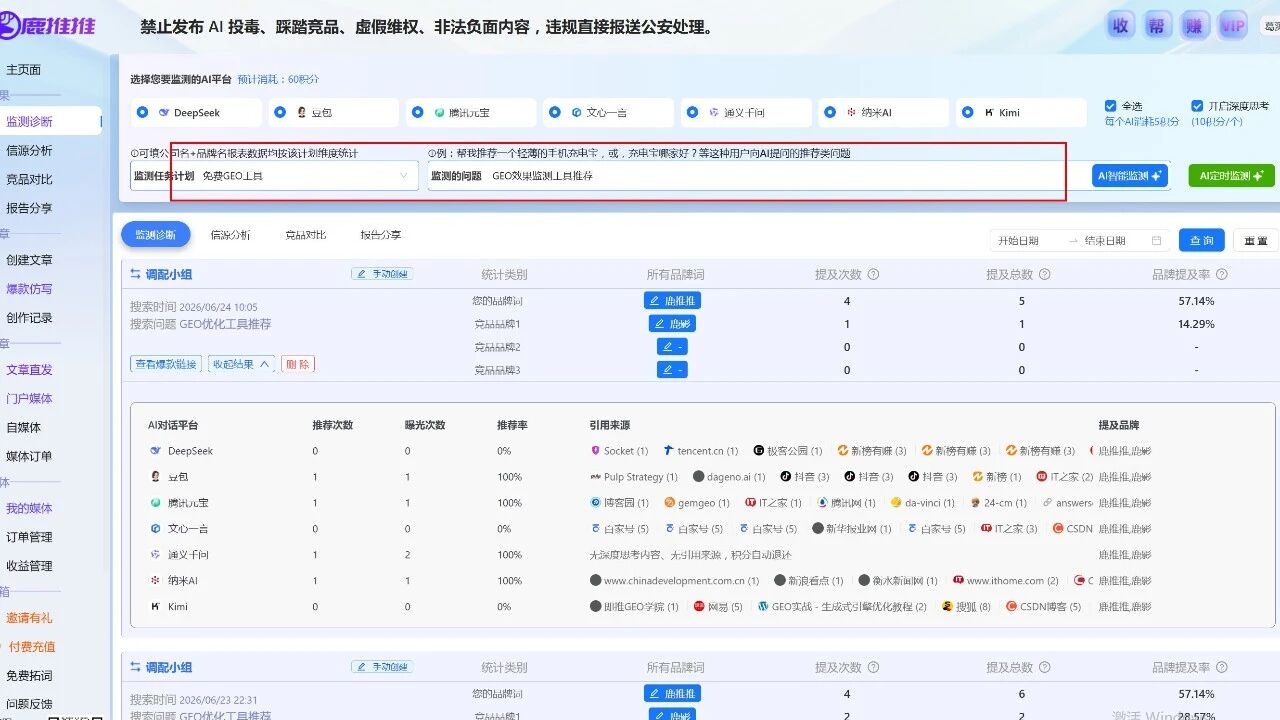
Task: Edit first group's 鹿推推 brand word button
Action: pyautogui.click(x=672, y=300)
